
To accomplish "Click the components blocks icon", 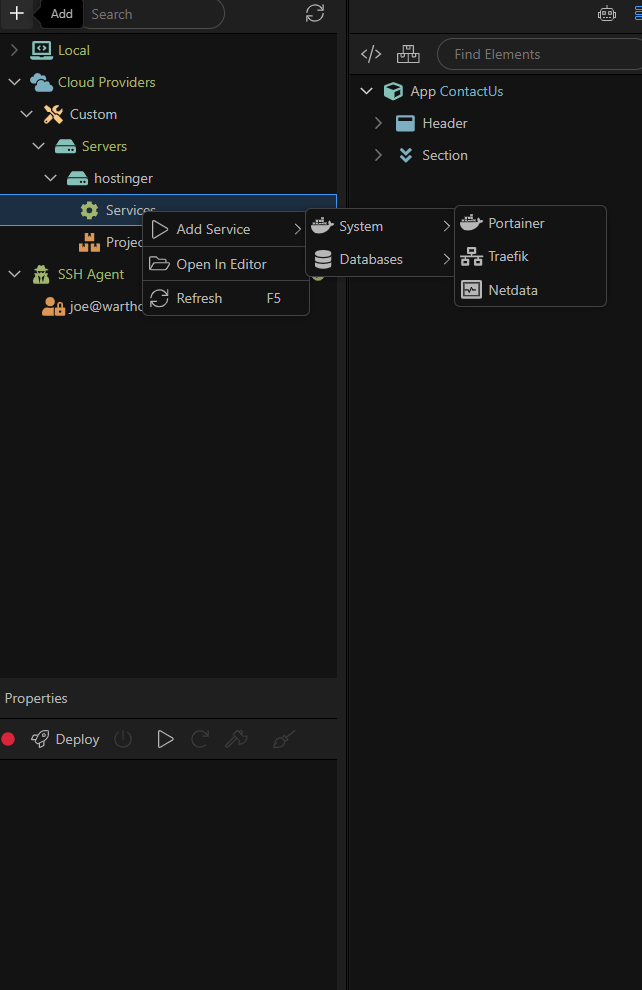I will 408,54.
